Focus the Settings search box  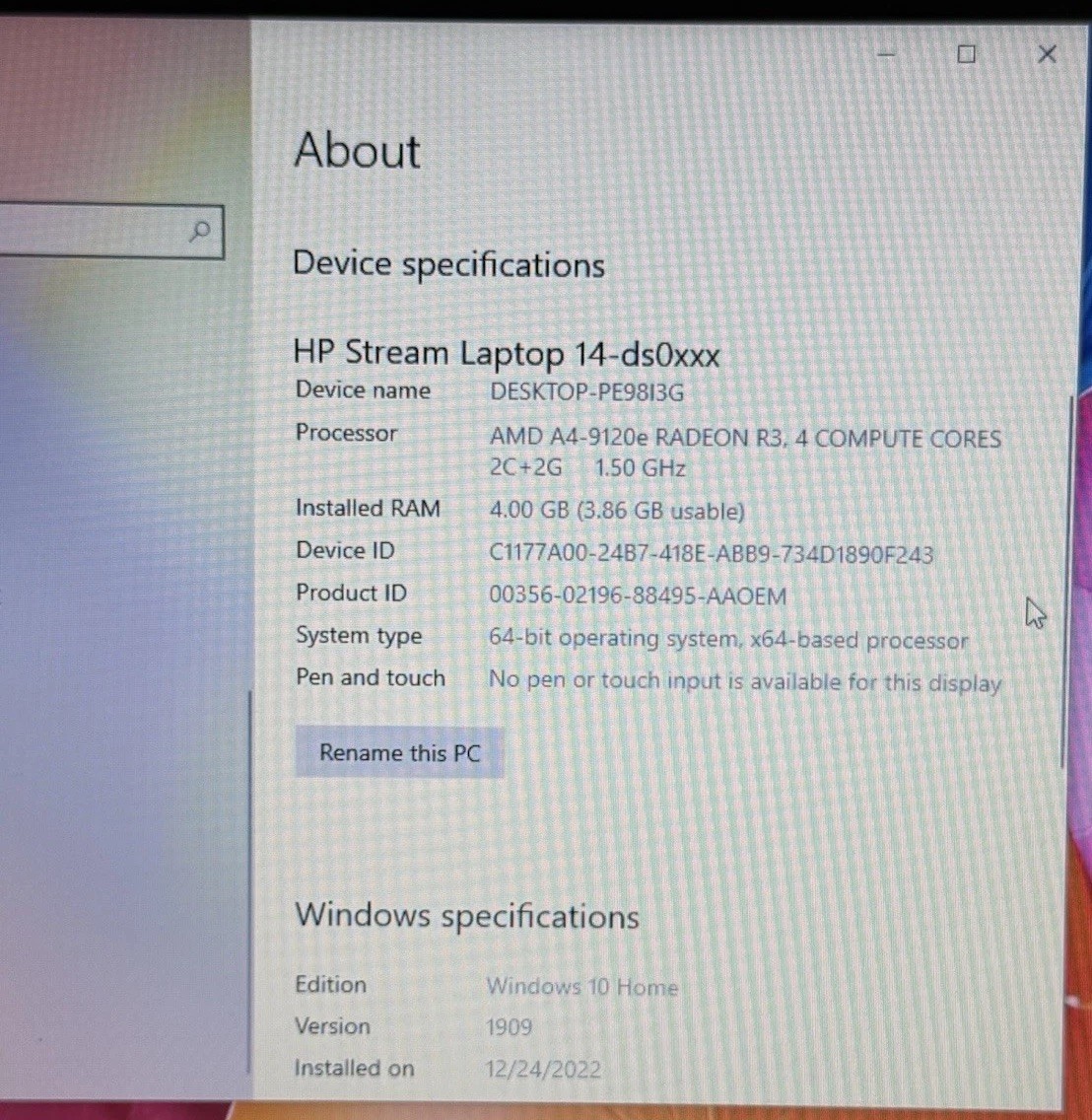[111, 232]
